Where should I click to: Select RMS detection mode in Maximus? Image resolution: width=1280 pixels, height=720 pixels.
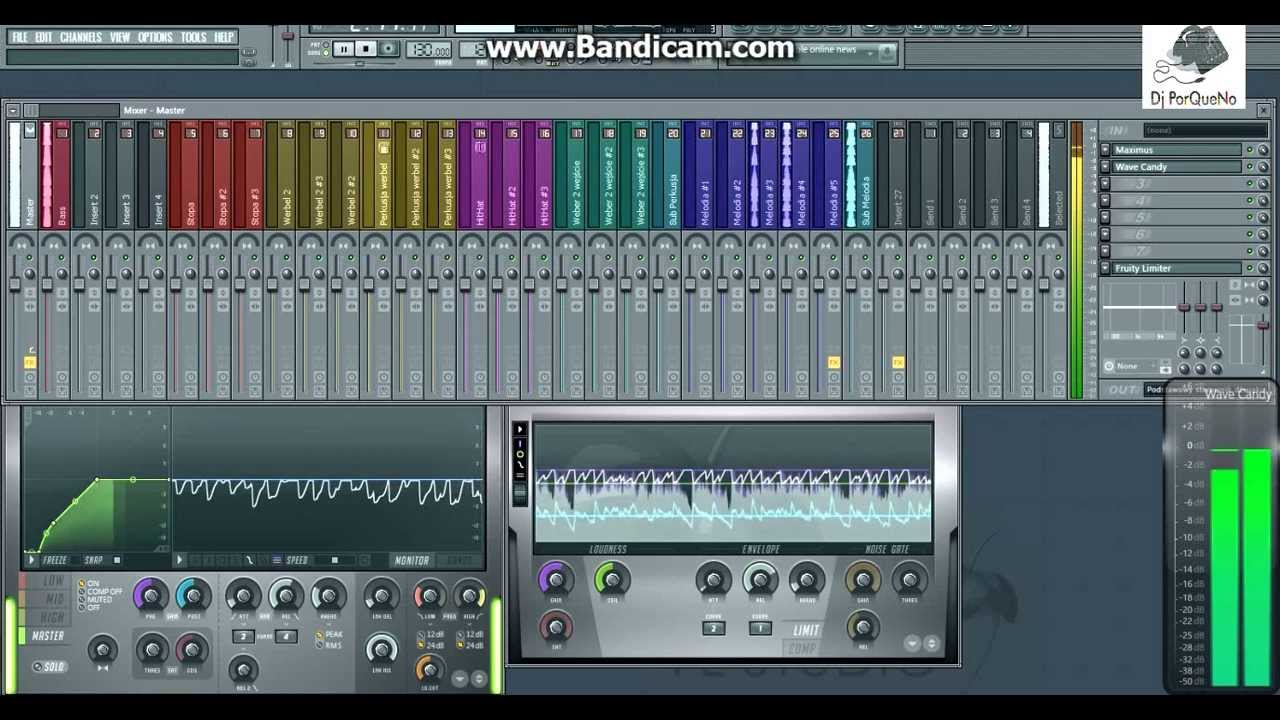[329, 645]
